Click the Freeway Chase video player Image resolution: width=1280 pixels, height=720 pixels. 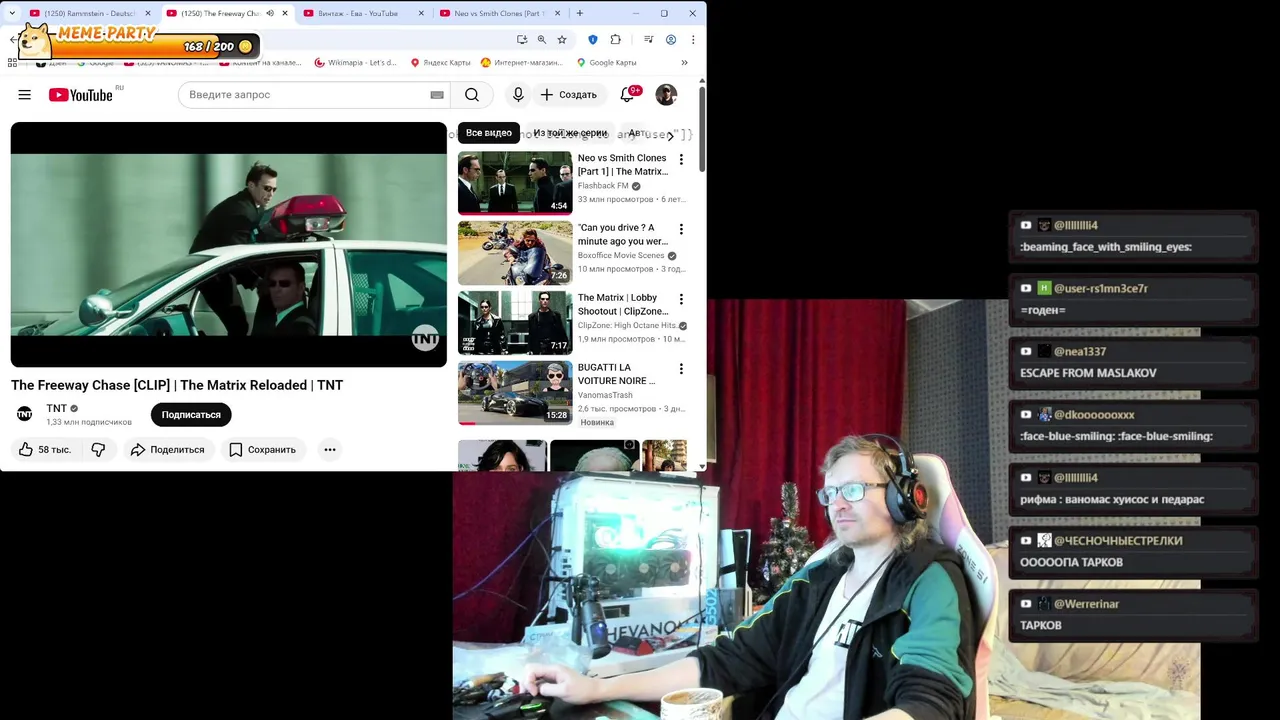229,245
